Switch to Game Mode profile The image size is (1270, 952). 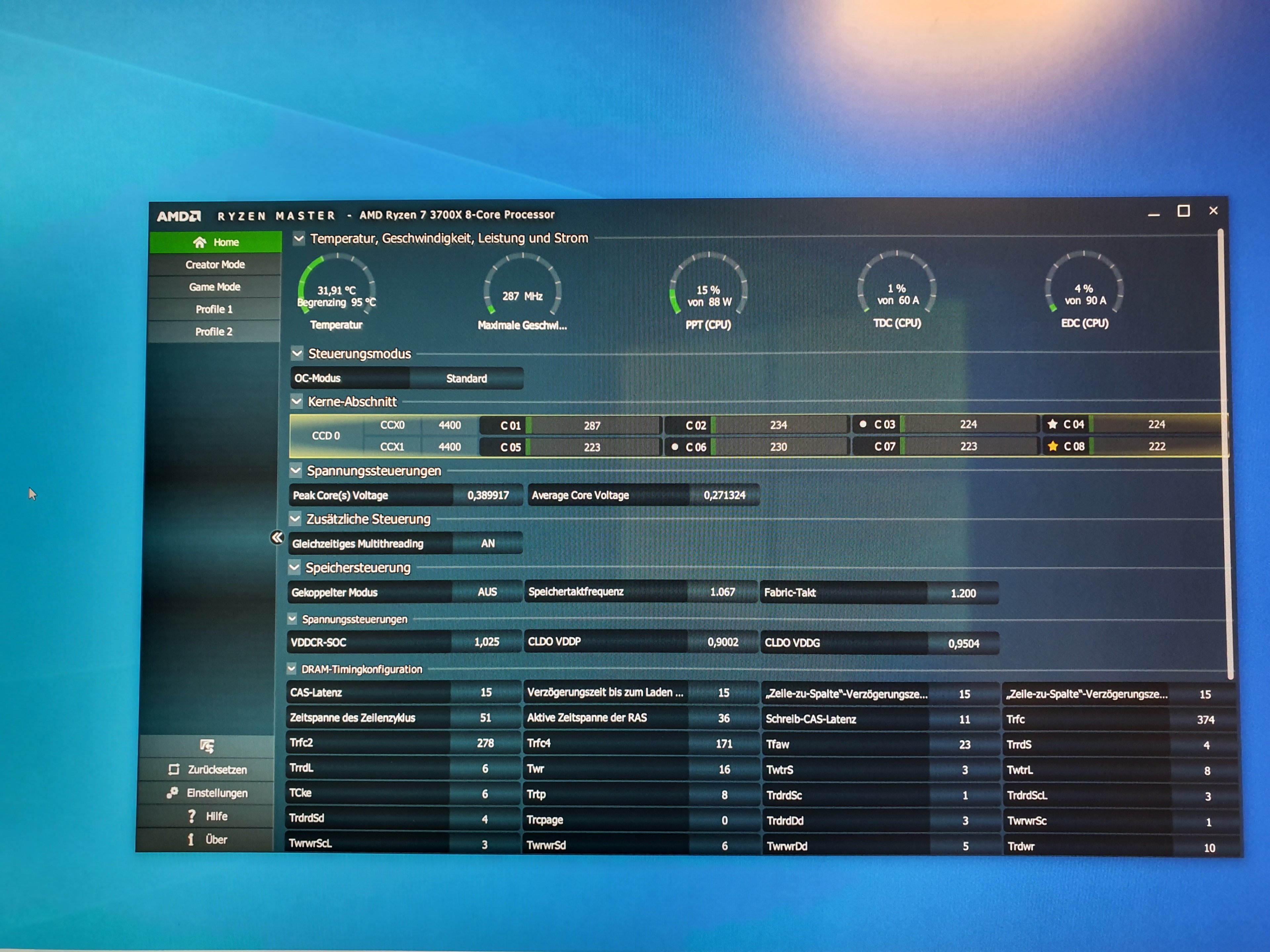(x=215, y=287)
